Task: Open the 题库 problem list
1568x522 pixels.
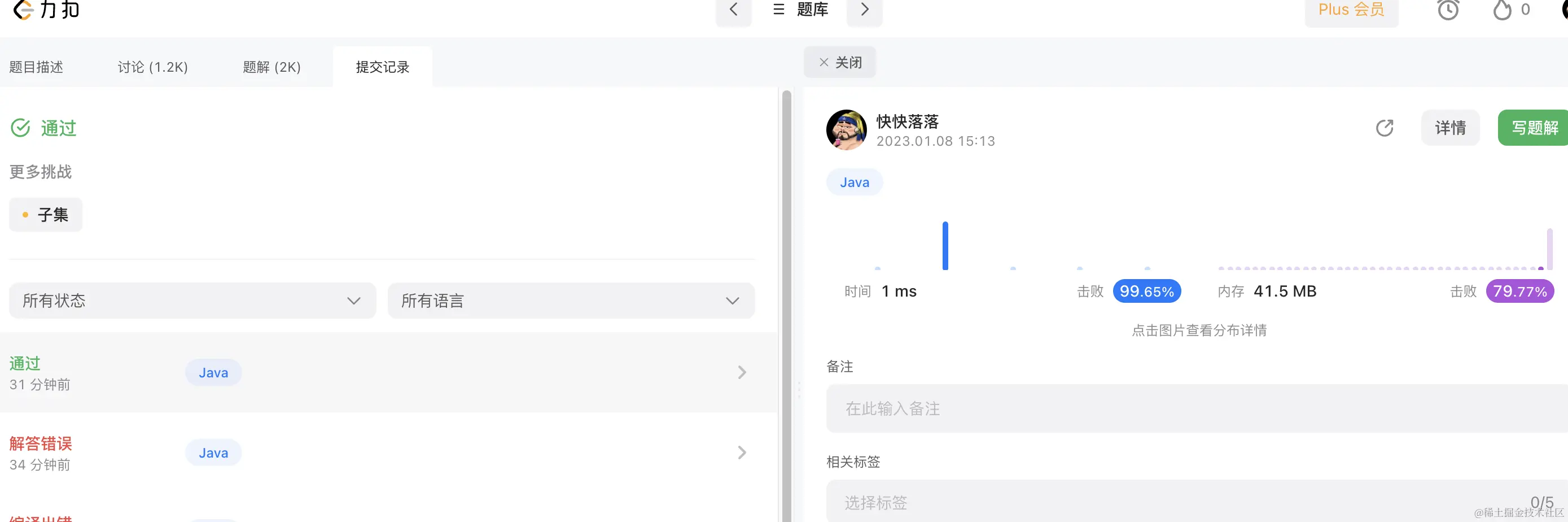Action: [800, 10]
